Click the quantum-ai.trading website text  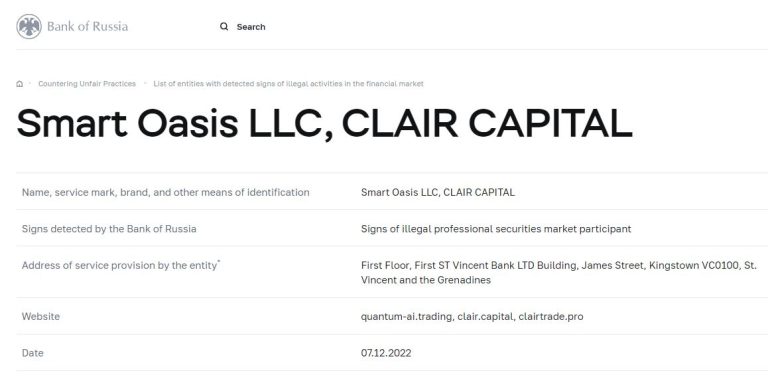click(x=407, y=316)
